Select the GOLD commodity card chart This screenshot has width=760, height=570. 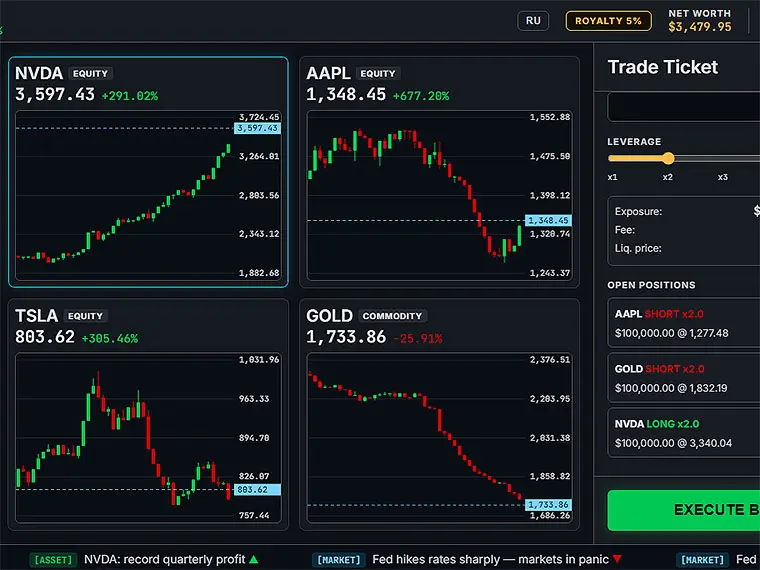439,438
